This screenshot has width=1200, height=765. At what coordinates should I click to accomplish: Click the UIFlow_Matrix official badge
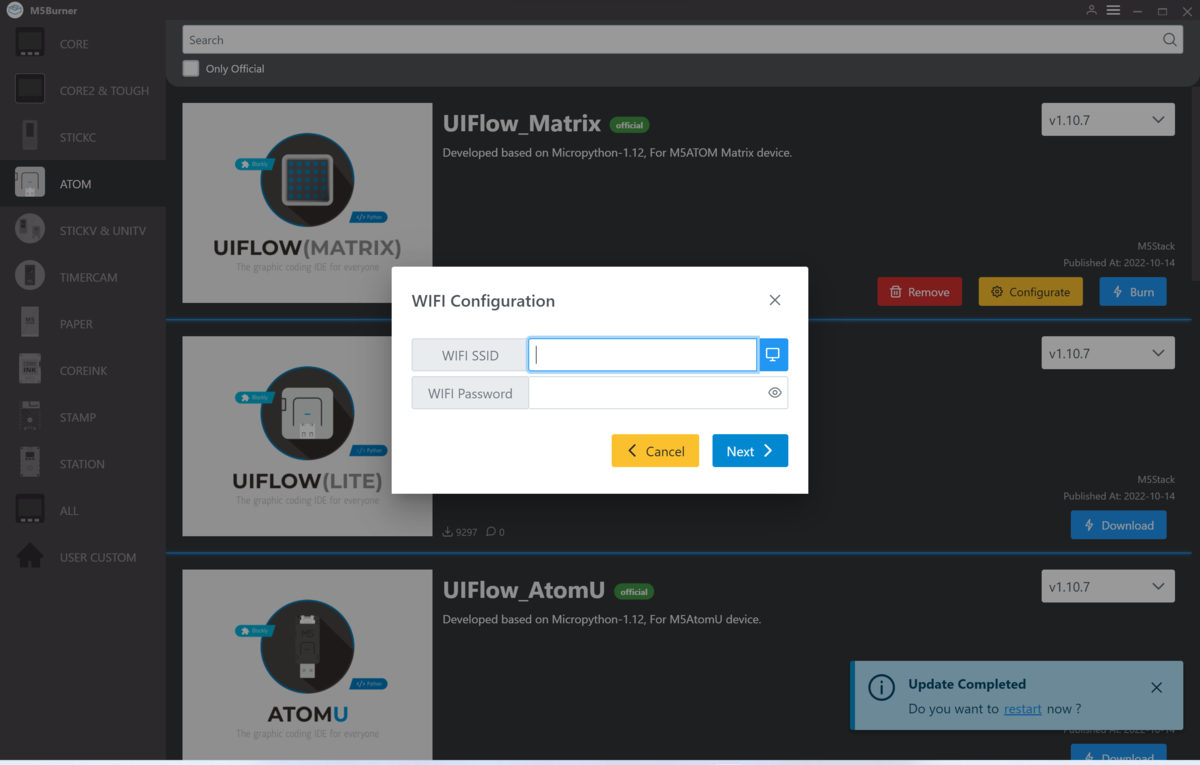click(x=630, y=125)
